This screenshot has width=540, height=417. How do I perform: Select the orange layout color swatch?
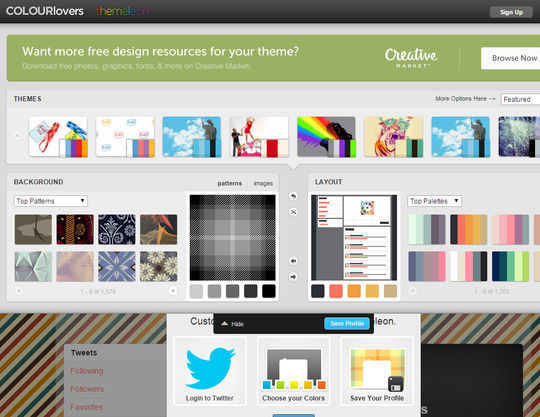click(x=354, y=291)
